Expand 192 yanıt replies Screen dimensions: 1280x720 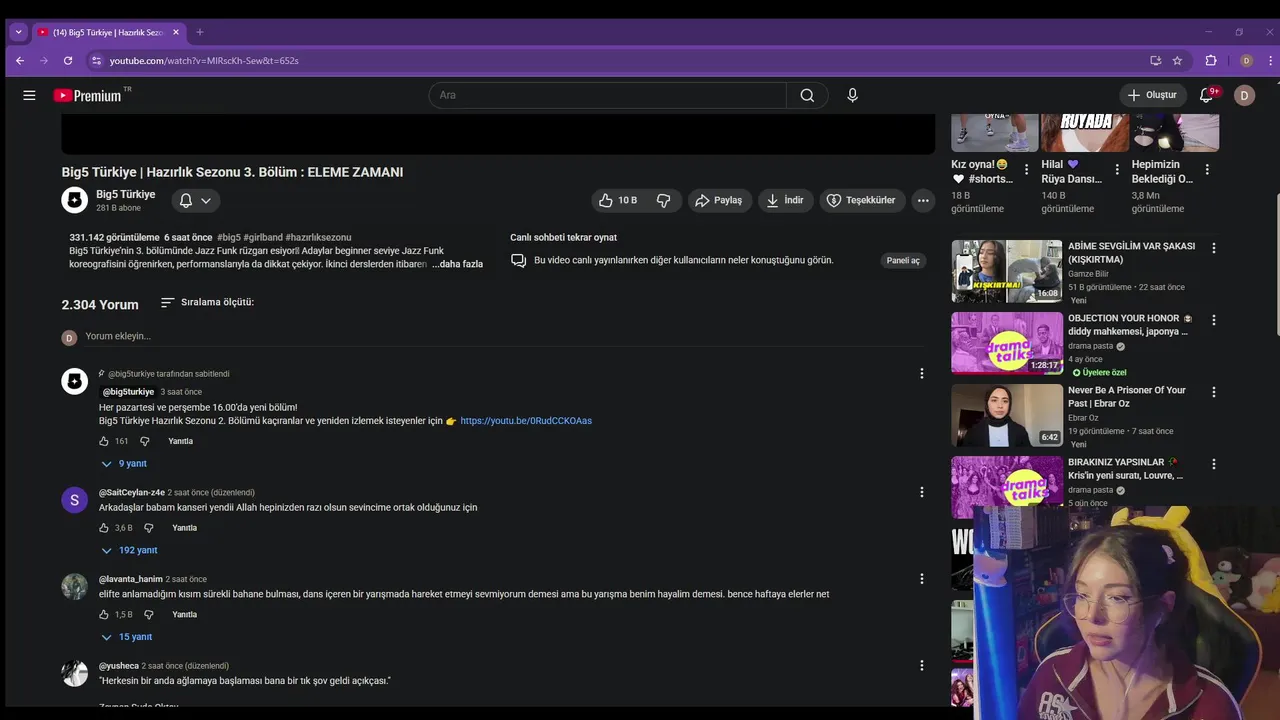[x=129, y=550]
